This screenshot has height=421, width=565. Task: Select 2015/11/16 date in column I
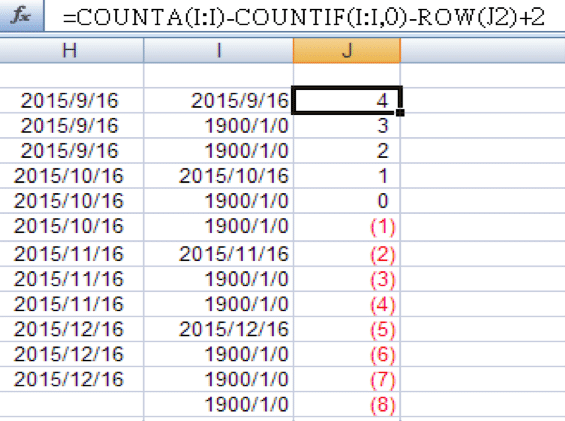pos(219,254)
